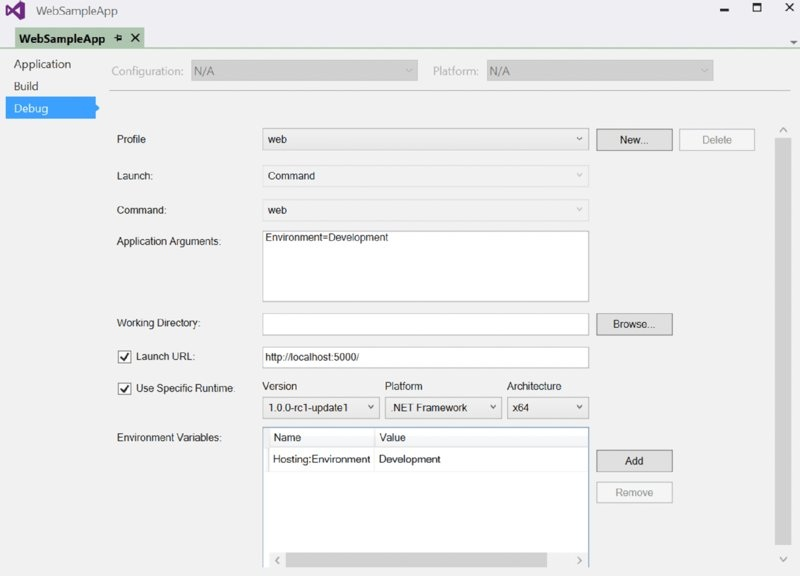Click the Working Directory field
Image resolution: width=800 pixels, height=576 pixels.
[426, 324]
